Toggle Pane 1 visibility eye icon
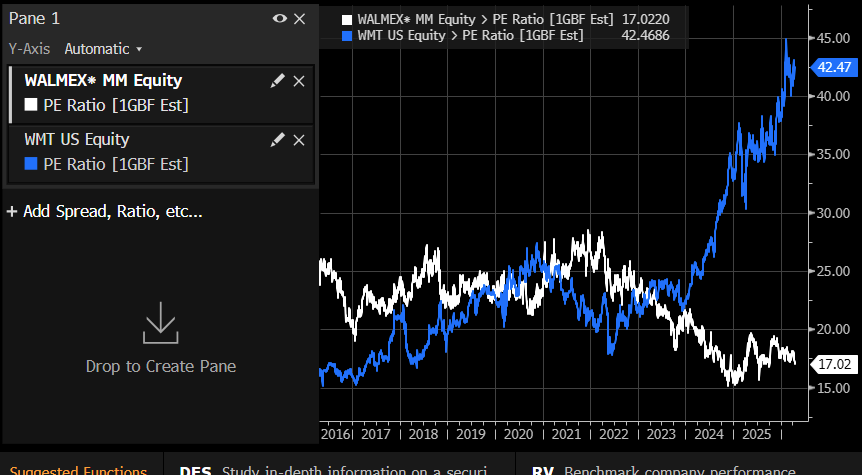The height and width of the screenshot is (475, 862). click(280, 19)
